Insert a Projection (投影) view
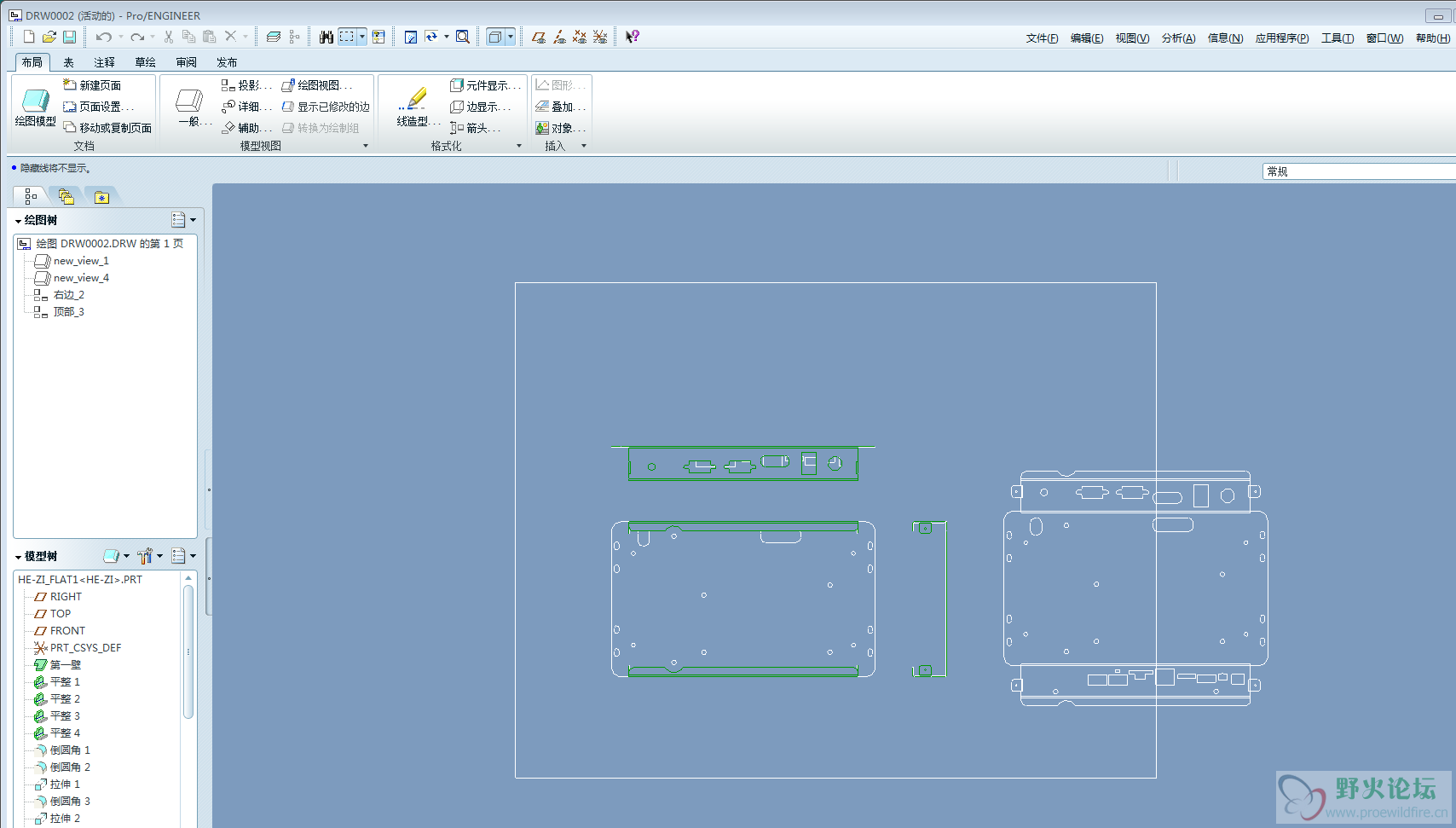1456x828 pixels. [246, 85]
